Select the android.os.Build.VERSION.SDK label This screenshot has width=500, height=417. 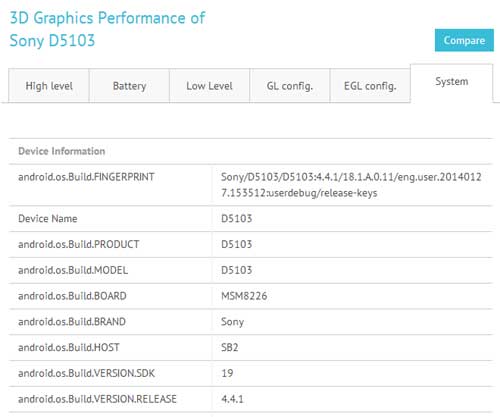pos(87,373)
